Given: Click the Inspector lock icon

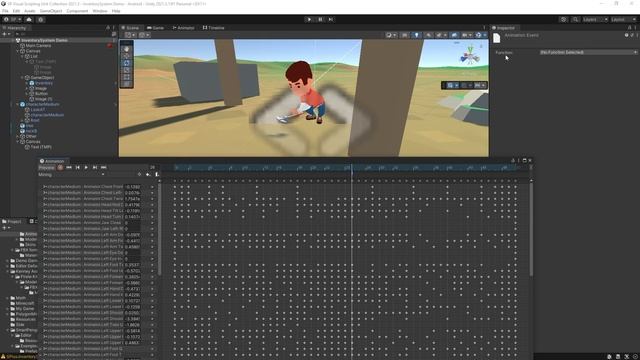Looking at the screenshot, I should (629, 28).
